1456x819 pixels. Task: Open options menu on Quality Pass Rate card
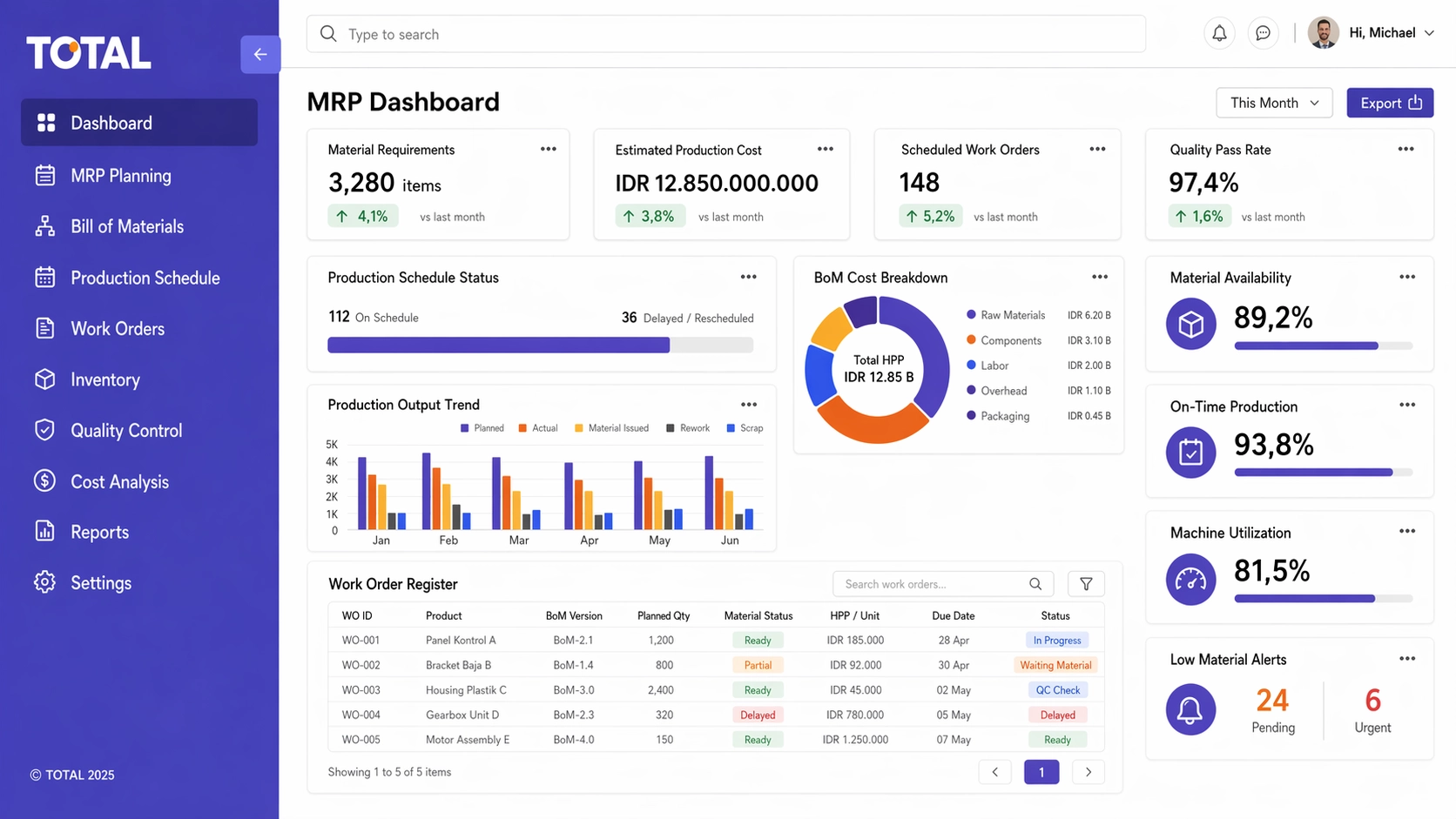point(1405,149)
